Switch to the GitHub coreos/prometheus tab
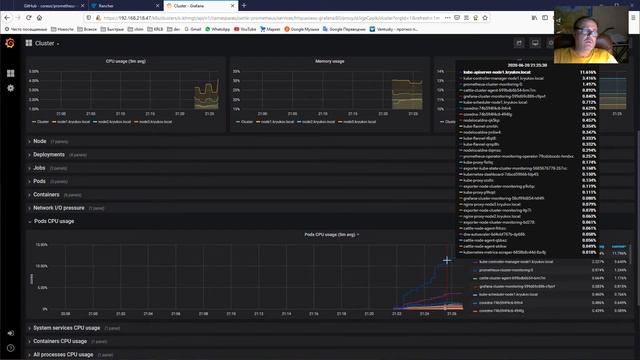The height and width of the screenshot is (360, 640). click(x=50, y=6)
